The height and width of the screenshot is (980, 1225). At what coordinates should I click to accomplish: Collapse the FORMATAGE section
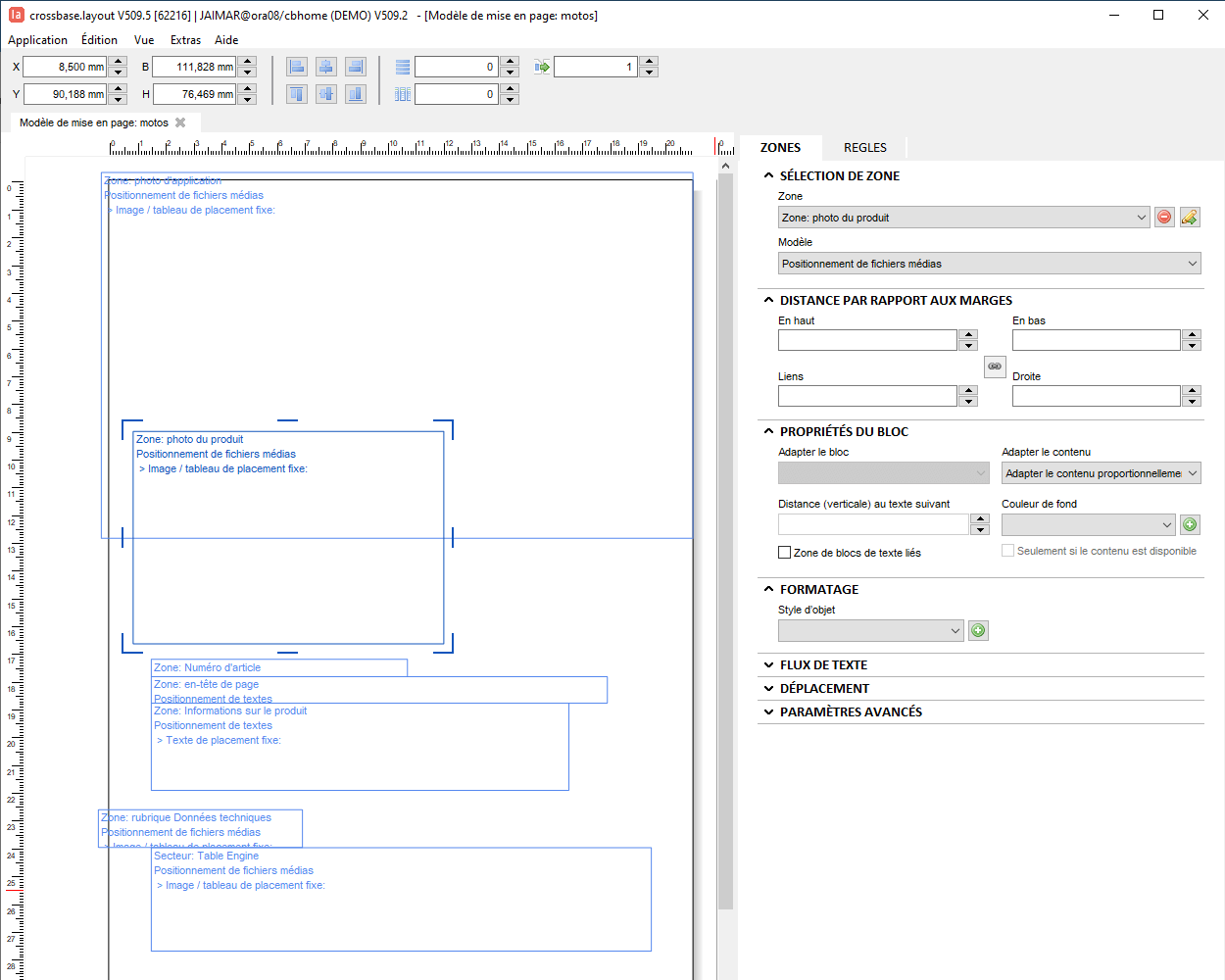[x=769, y=589]
